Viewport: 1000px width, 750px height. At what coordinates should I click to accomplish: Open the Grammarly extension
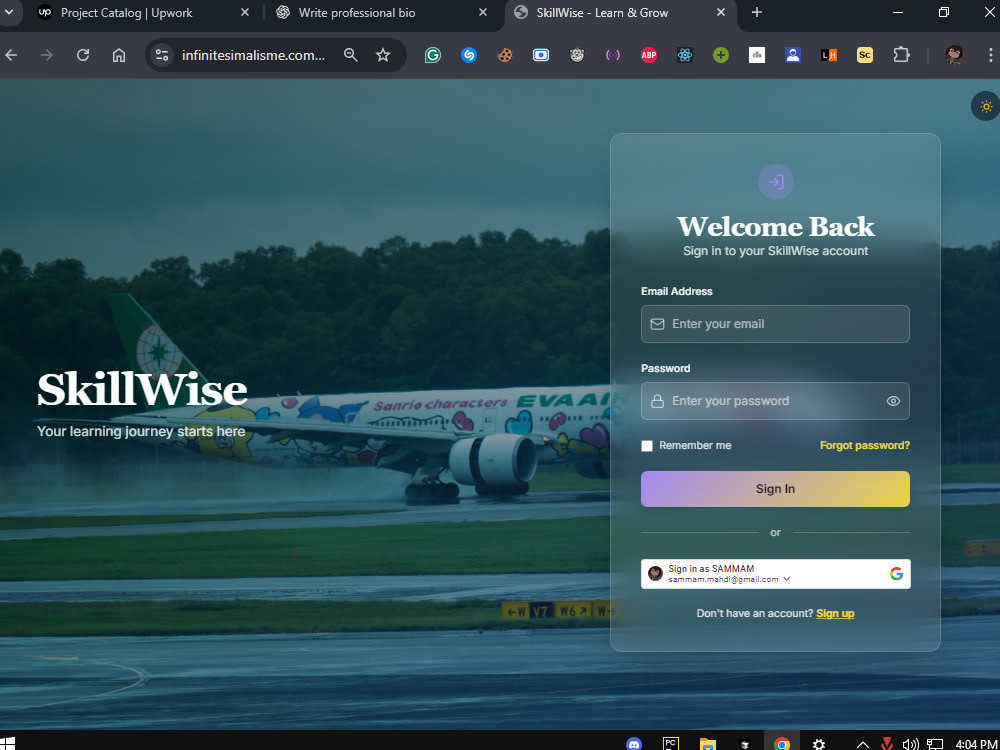(x=433, y=55)
